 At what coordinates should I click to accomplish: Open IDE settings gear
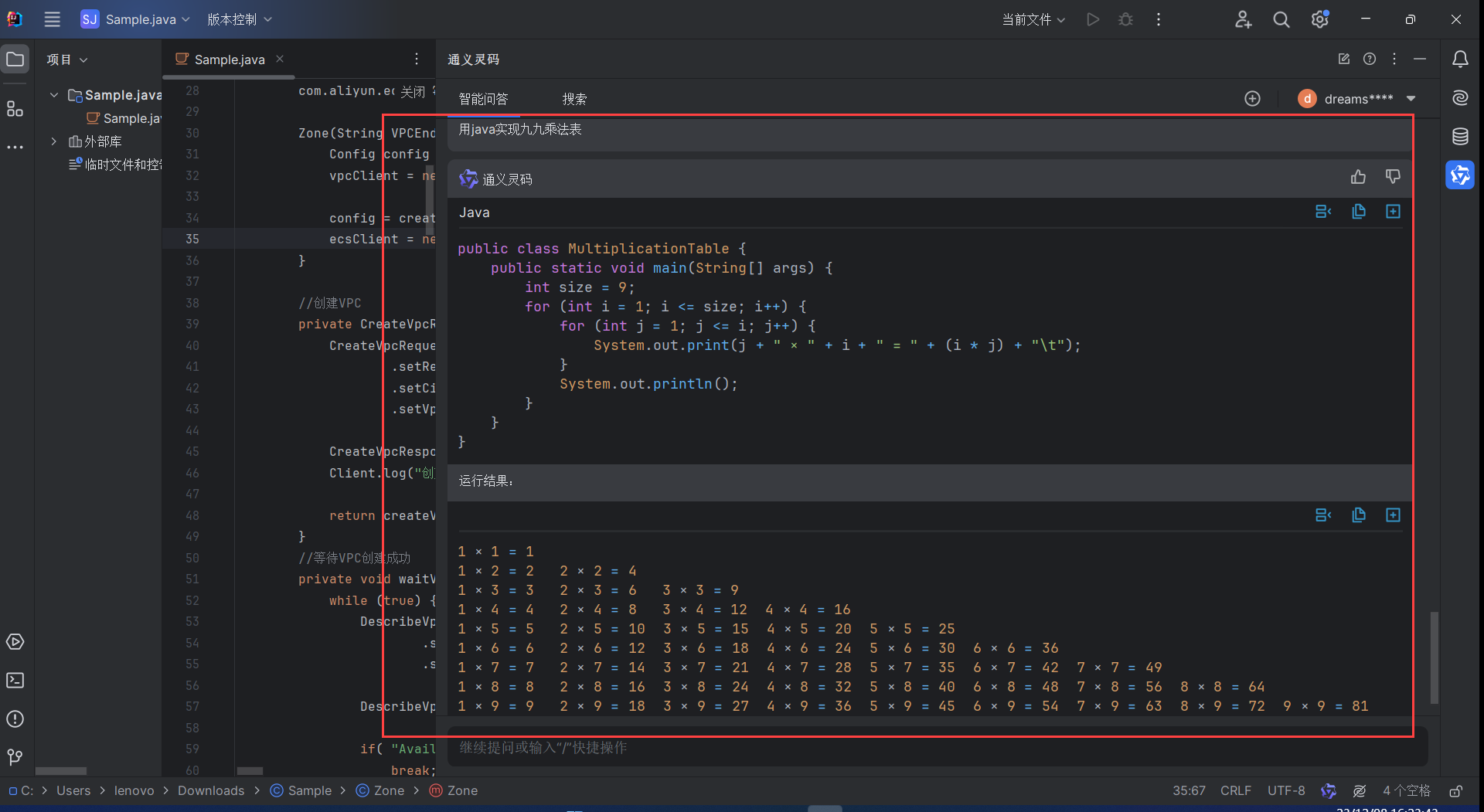click(1320, 19)
